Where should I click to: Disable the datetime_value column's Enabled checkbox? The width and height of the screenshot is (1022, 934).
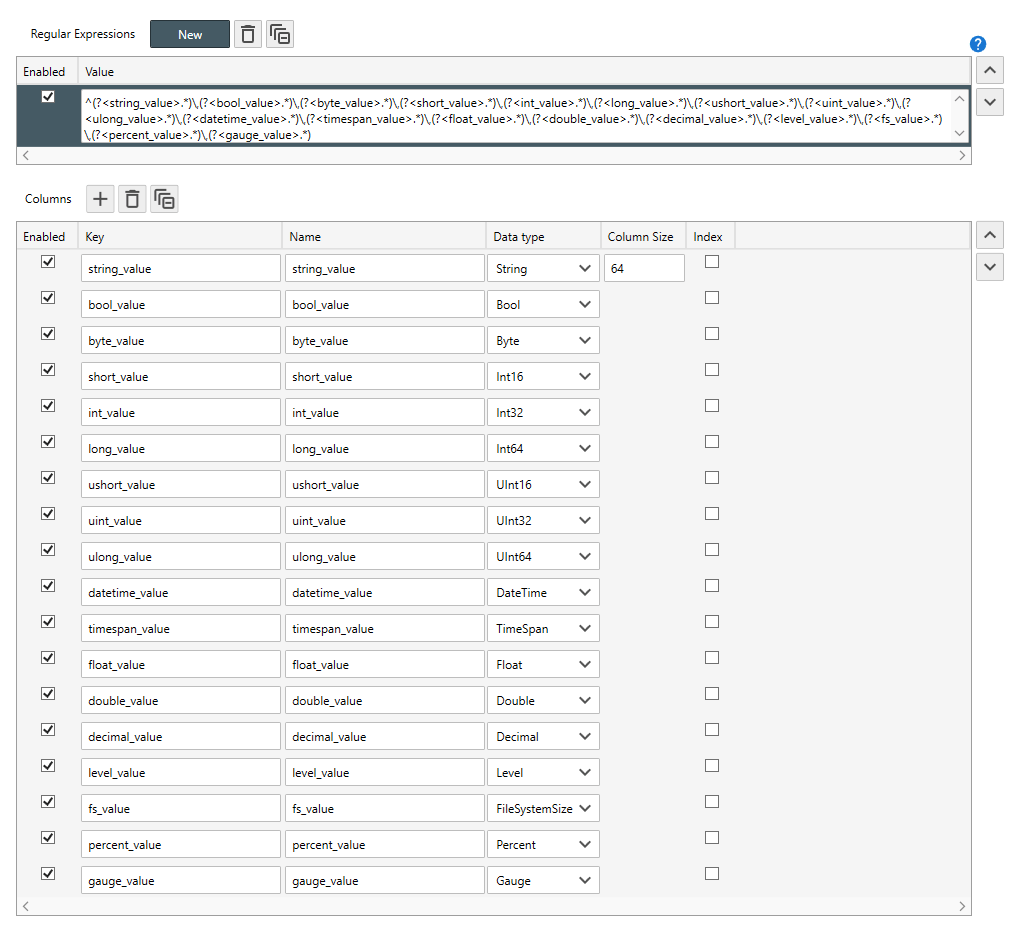[47, 585]
